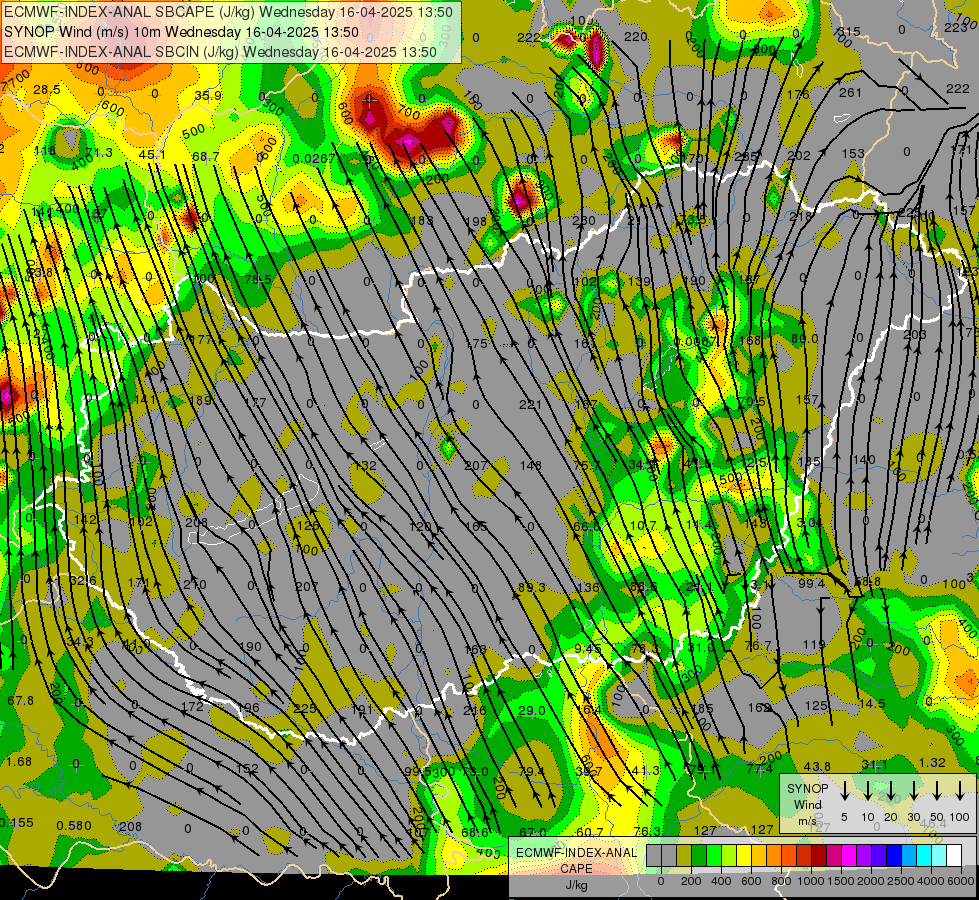The height and width of the screenshot is (900, 979).
Task: Click the '45.1' value on the map
Action: point(152,154)
